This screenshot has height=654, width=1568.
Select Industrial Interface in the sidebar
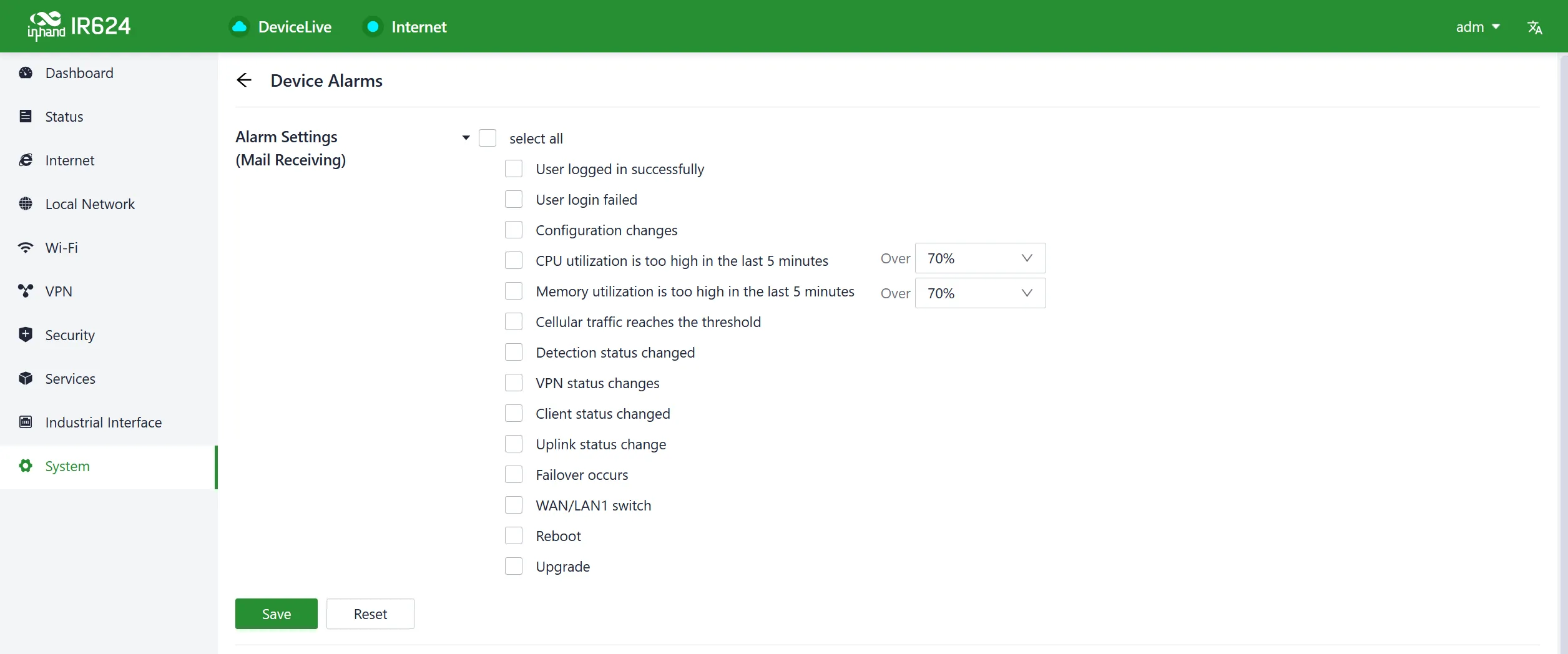tap(109, 422)
